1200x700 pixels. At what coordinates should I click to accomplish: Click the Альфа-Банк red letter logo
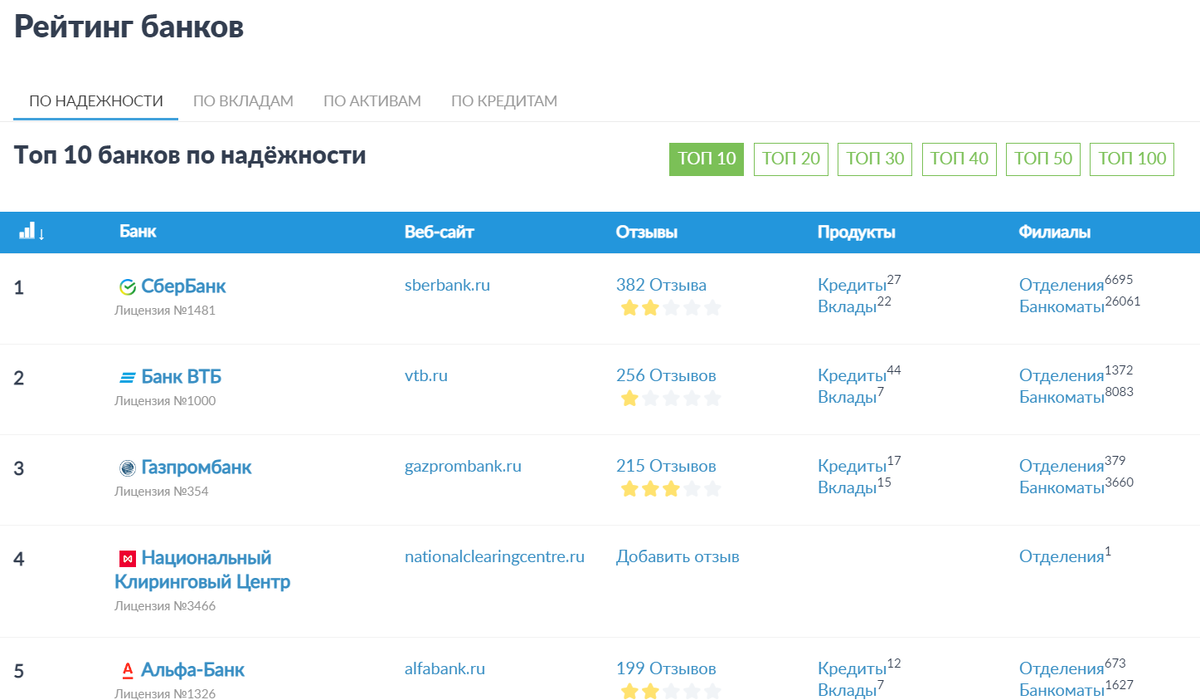(x=127, y=670)
